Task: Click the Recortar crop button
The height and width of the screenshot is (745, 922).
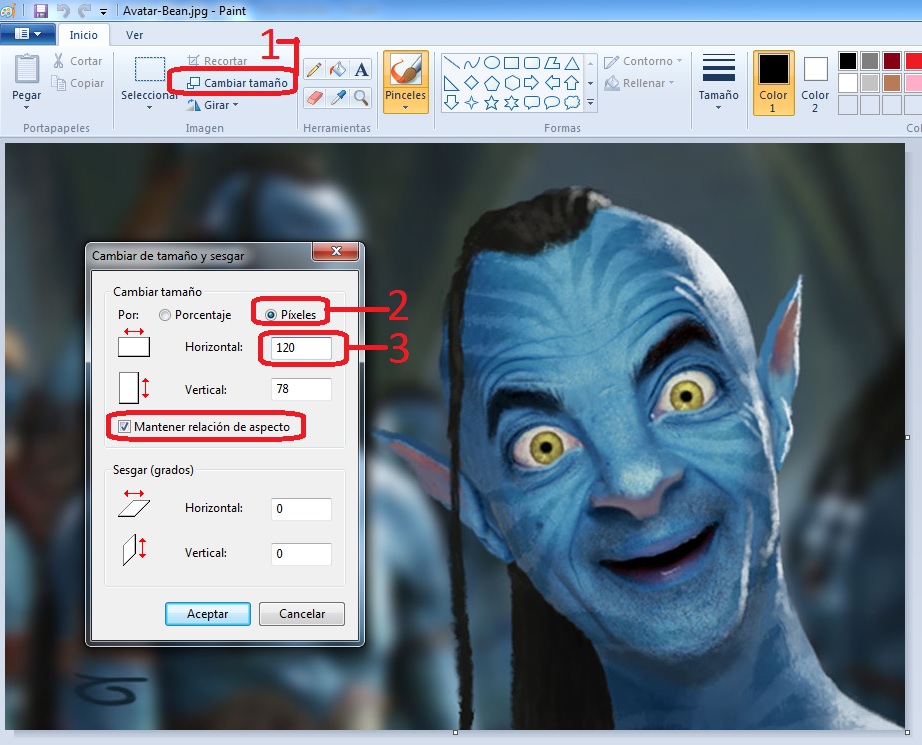Action: click(x=217, y=61)
